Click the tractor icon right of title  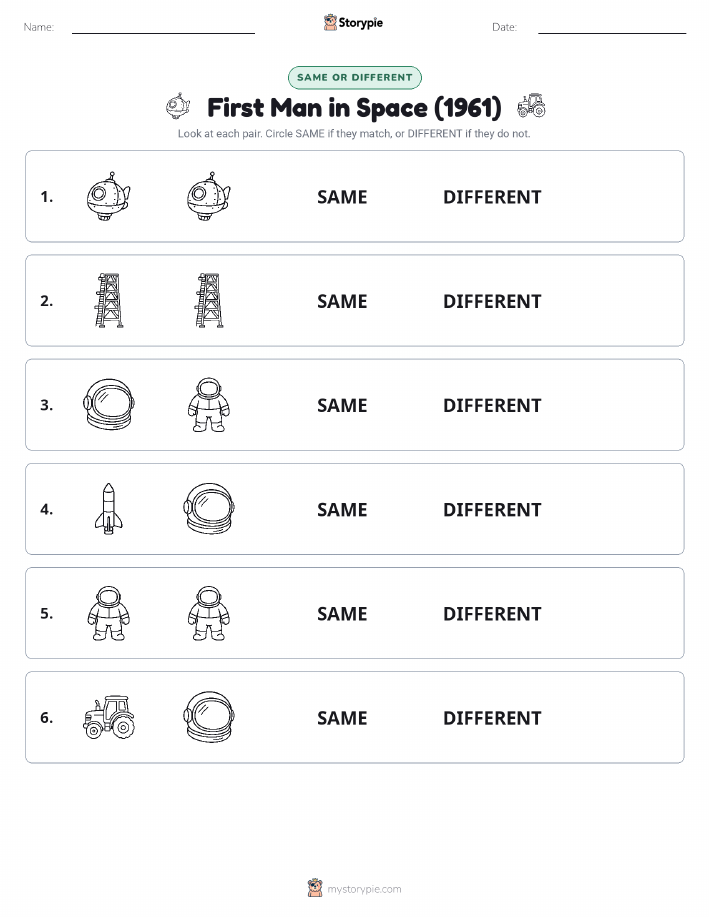click(x=531, y=106)
